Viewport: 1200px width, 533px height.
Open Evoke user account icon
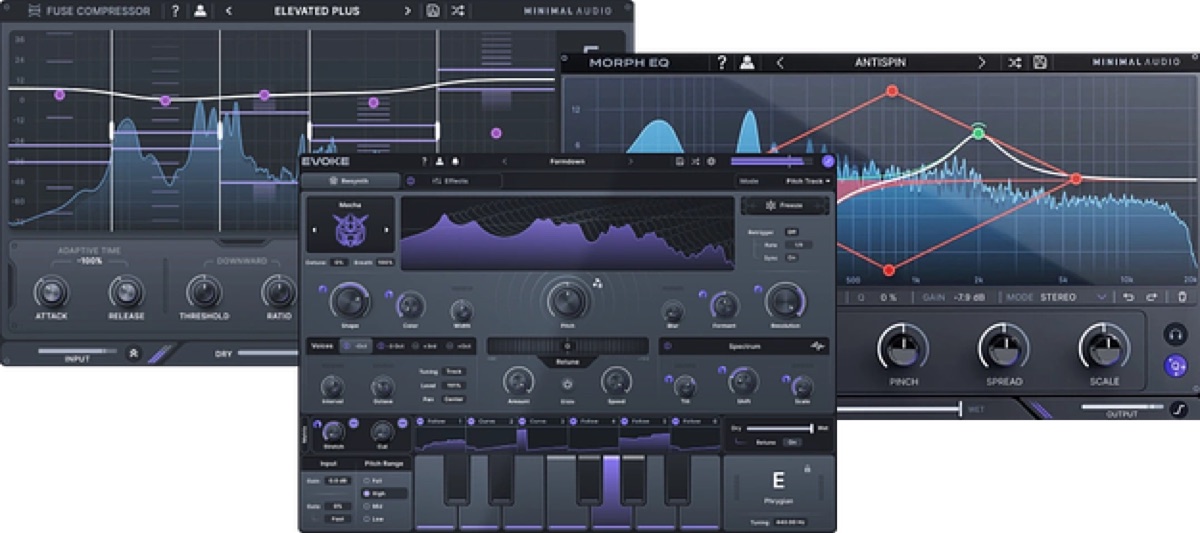[440, 161]
